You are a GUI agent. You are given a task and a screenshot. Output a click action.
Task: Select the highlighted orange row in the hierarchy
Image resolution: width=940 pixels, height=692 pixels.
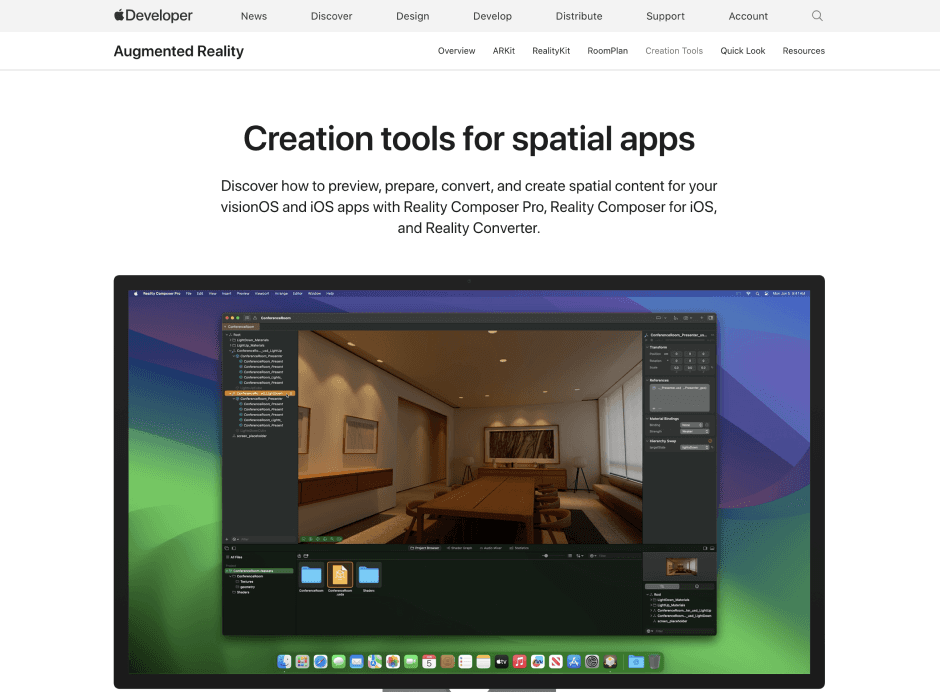(x=260, y=393)
